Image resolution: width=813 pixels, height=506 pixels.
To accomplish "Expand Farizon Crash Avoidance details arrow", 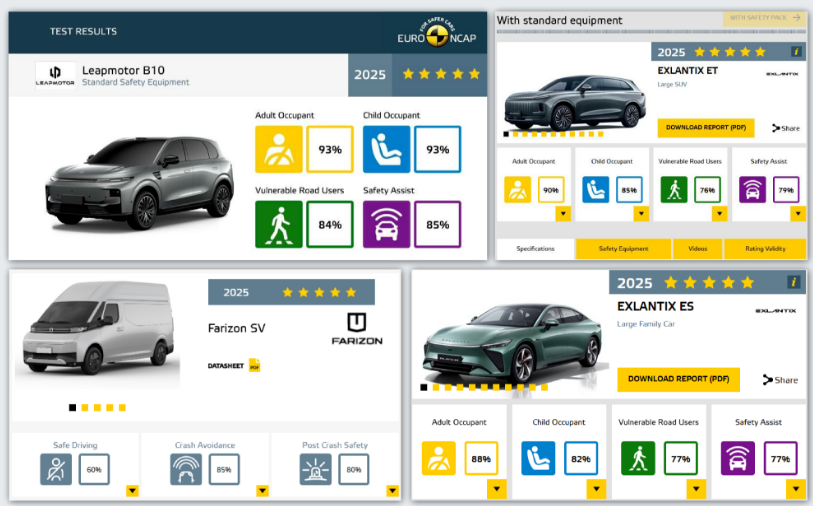I will [262, 490].
